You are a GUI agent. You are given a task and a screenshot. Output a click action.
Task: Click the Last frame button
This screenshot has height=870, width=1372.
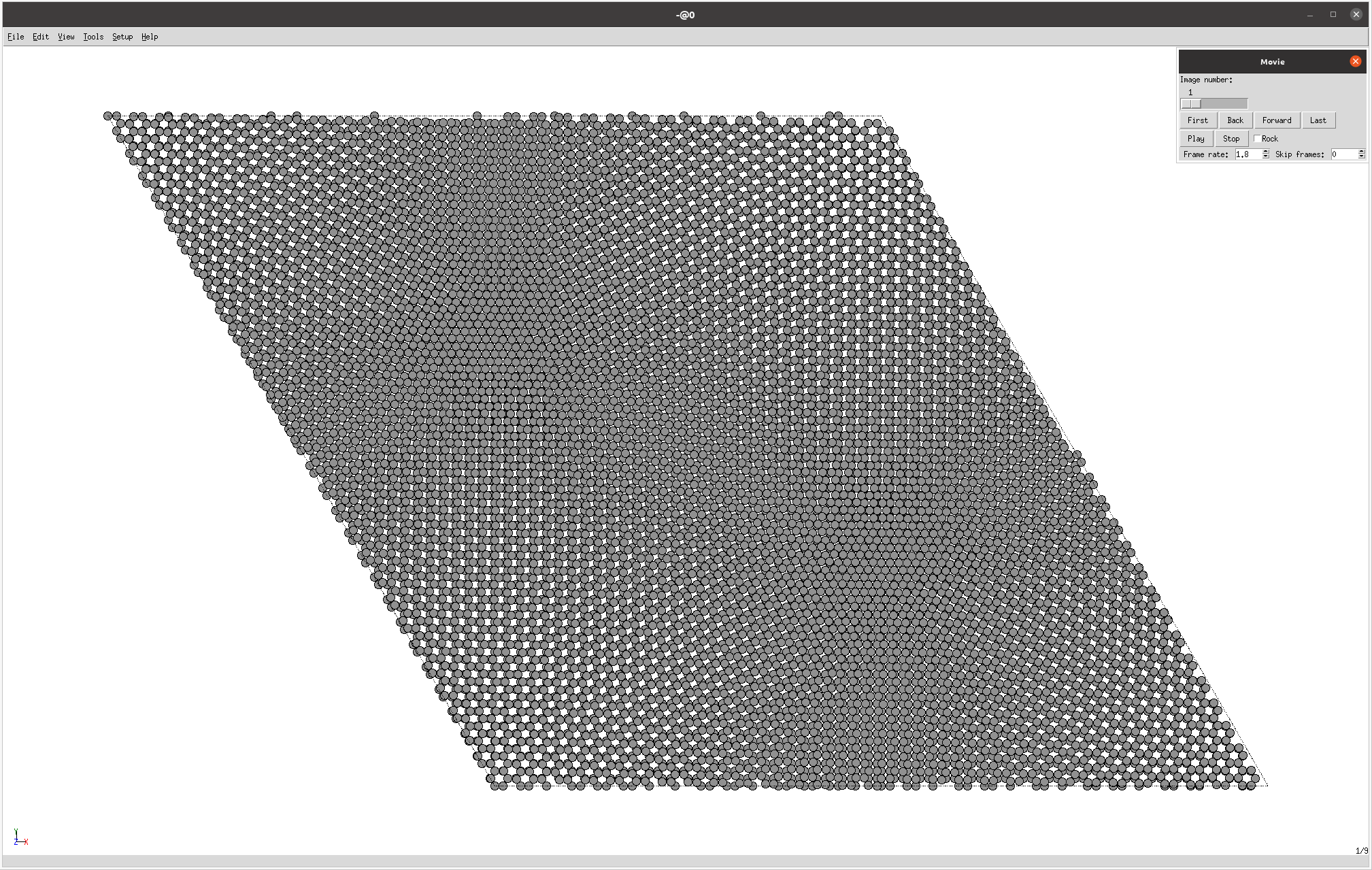point(1319,120)
